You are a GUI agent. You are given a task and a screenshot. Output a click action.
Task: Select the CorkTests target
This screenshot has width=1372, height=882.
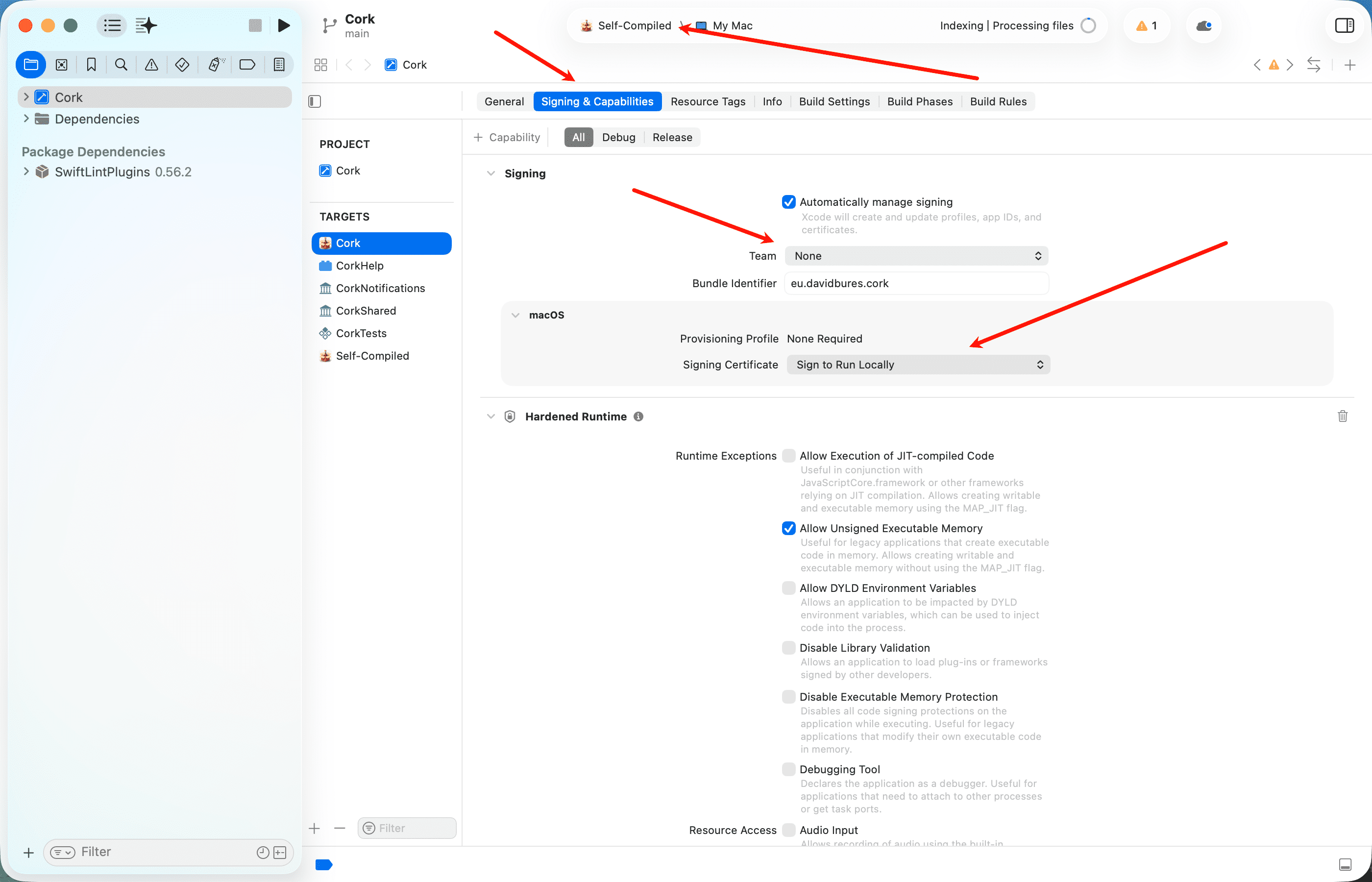pyautogui.click(x=361, y=333)
